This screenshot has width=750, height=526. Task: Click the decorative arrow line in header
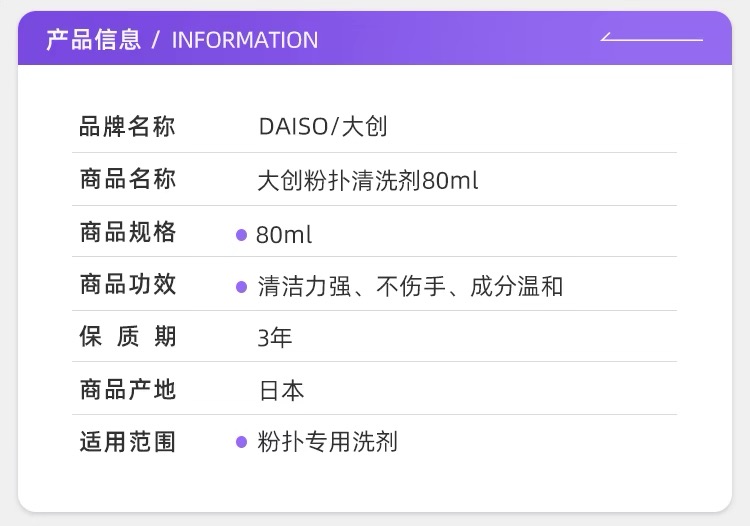click(651, 39)
